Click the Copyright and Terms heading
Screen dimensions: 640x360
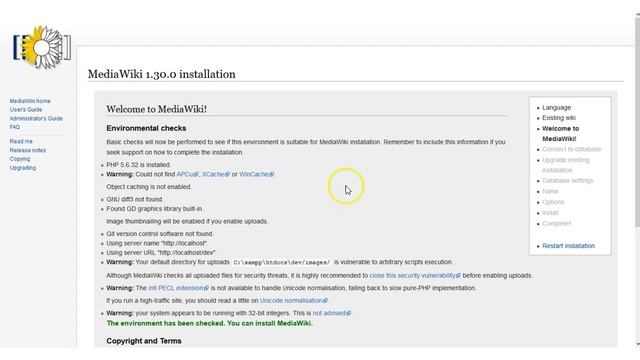pyautogui.click(x=144, y=341)
